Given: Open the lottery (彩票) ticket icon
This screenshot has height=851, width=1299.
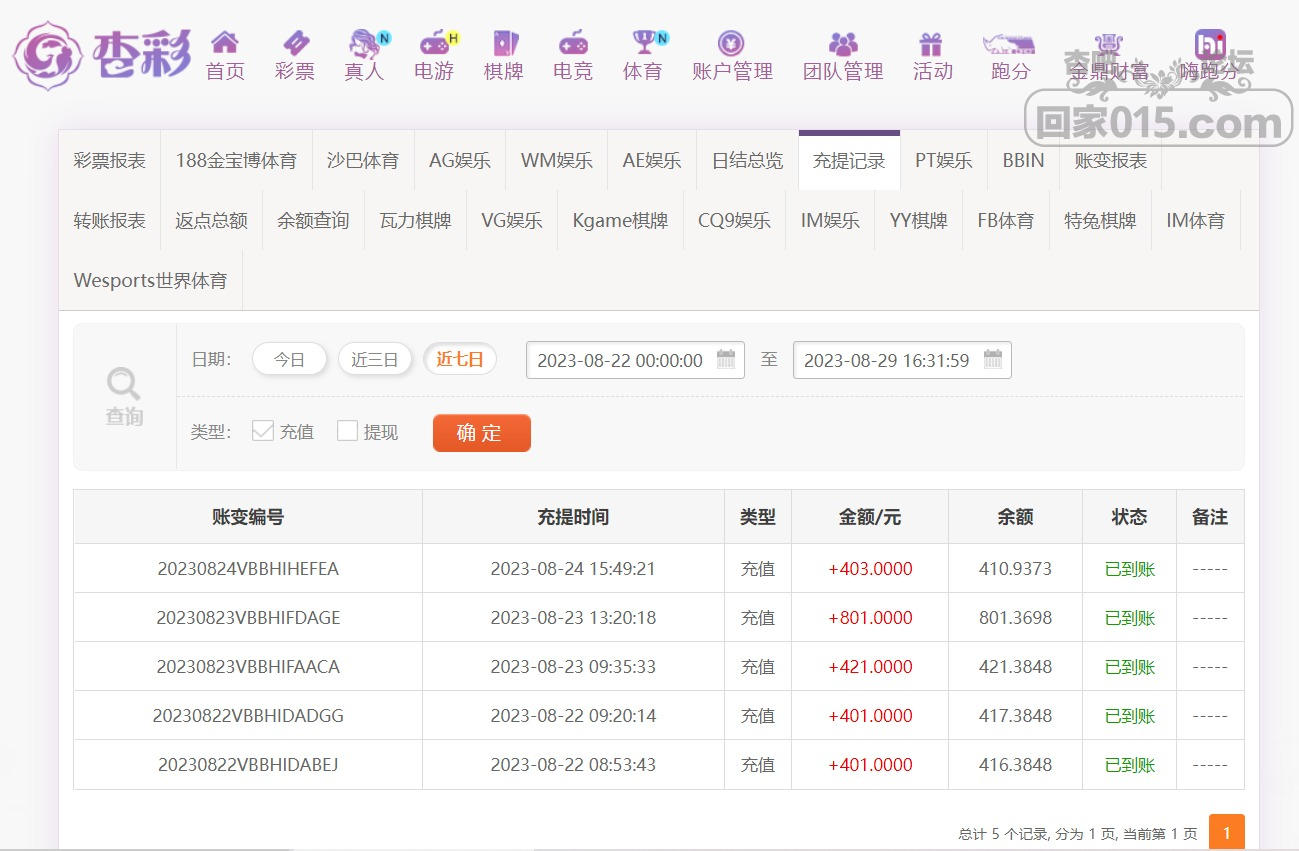Looking at the screenshot, I should (295, 43).
